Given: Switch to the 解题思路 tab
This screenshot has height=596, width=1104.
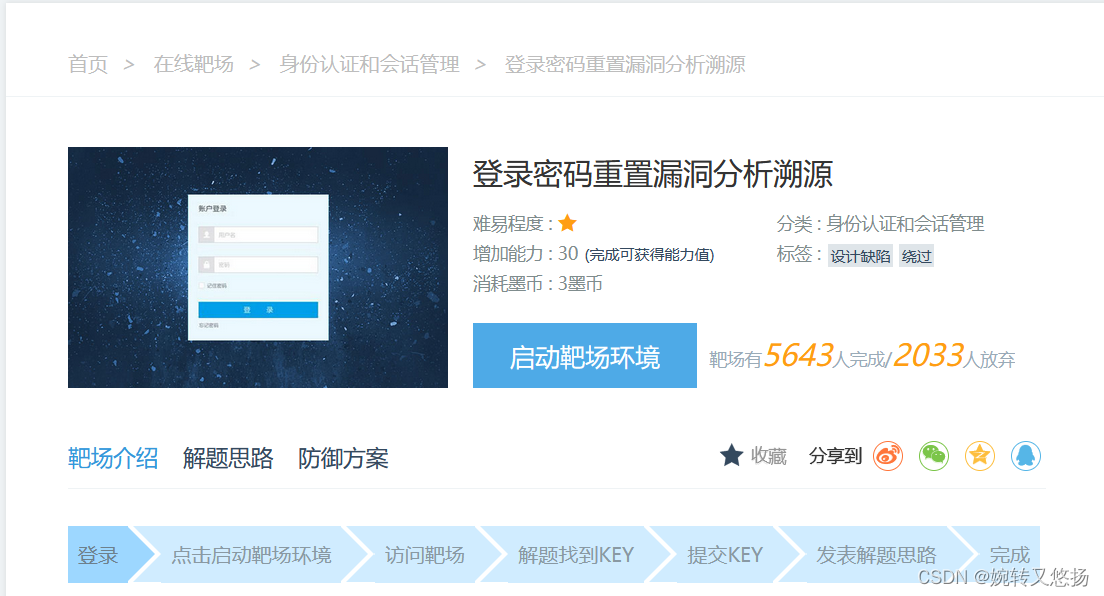Looking at the screenshot, I should point(228,459).
